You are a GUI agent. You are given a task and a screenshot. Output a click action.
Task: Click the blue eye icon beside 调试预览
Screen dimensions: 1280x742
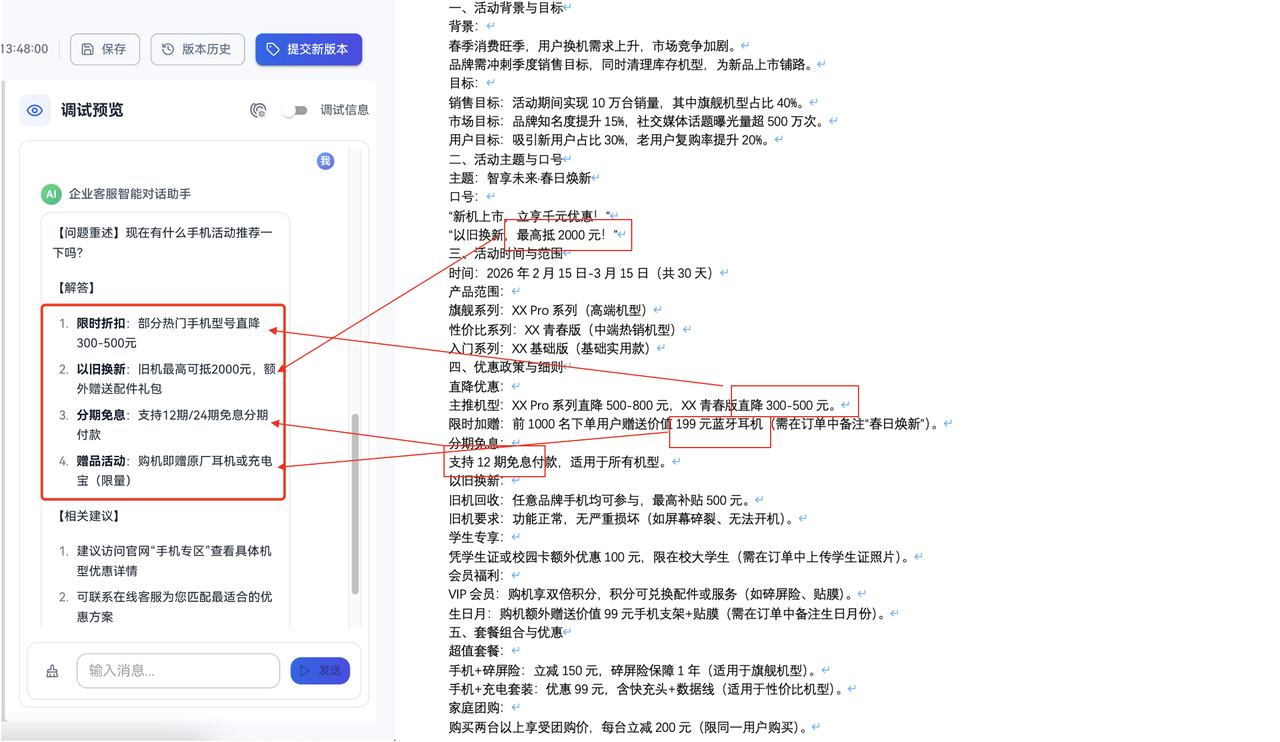point(34,110)
